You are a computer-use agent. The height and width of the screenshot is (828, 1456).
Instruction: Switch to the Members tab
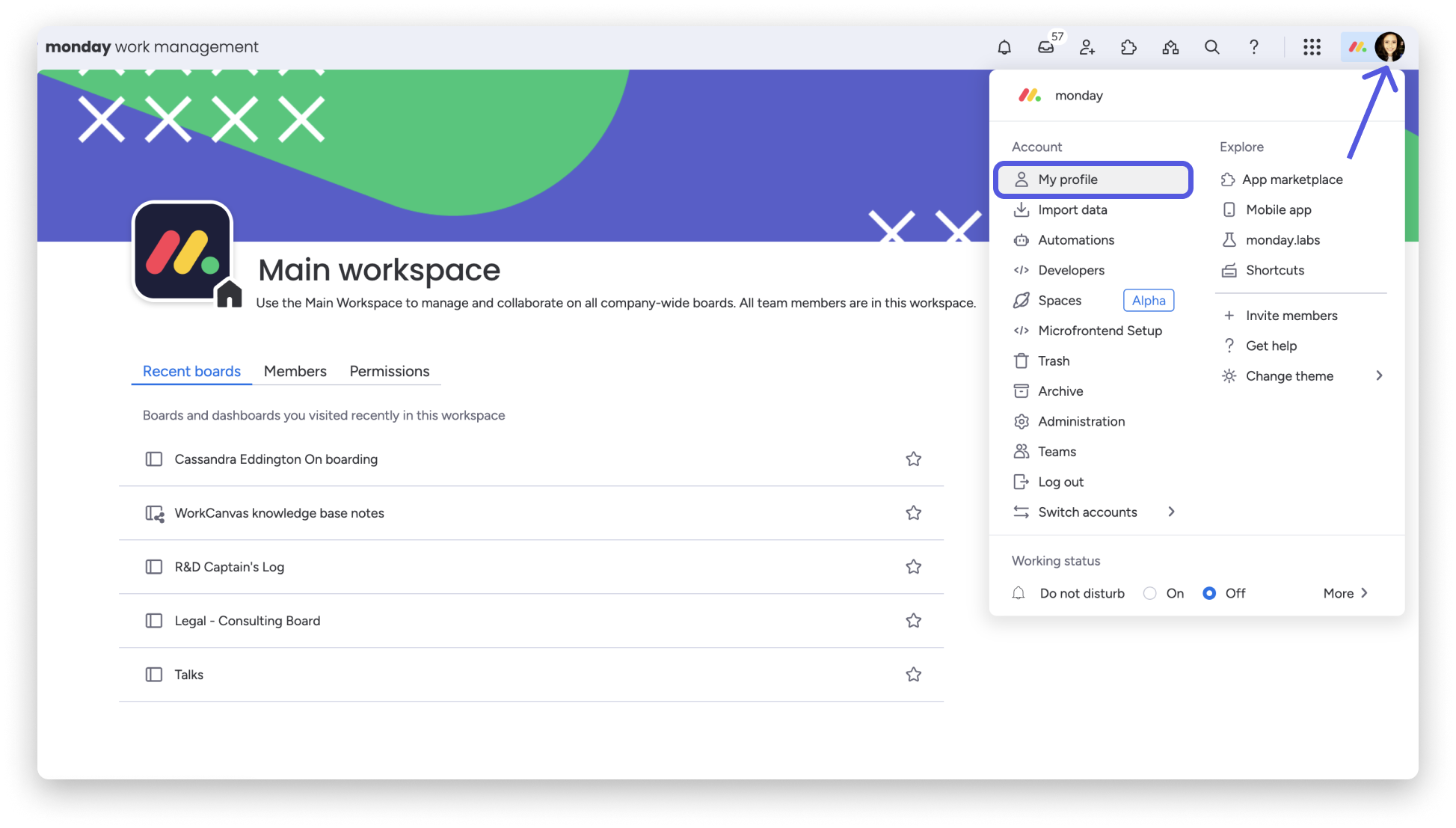click(x=295, y=372)
